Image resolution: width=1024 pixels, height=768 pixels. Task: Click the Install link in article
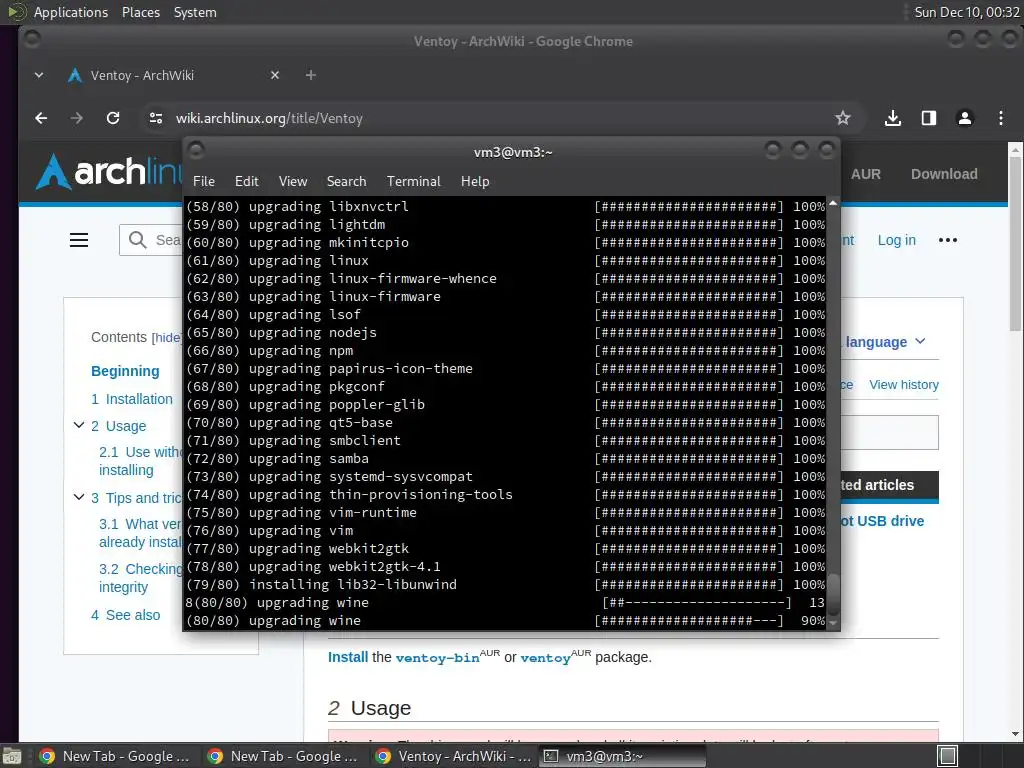(347, 657)
